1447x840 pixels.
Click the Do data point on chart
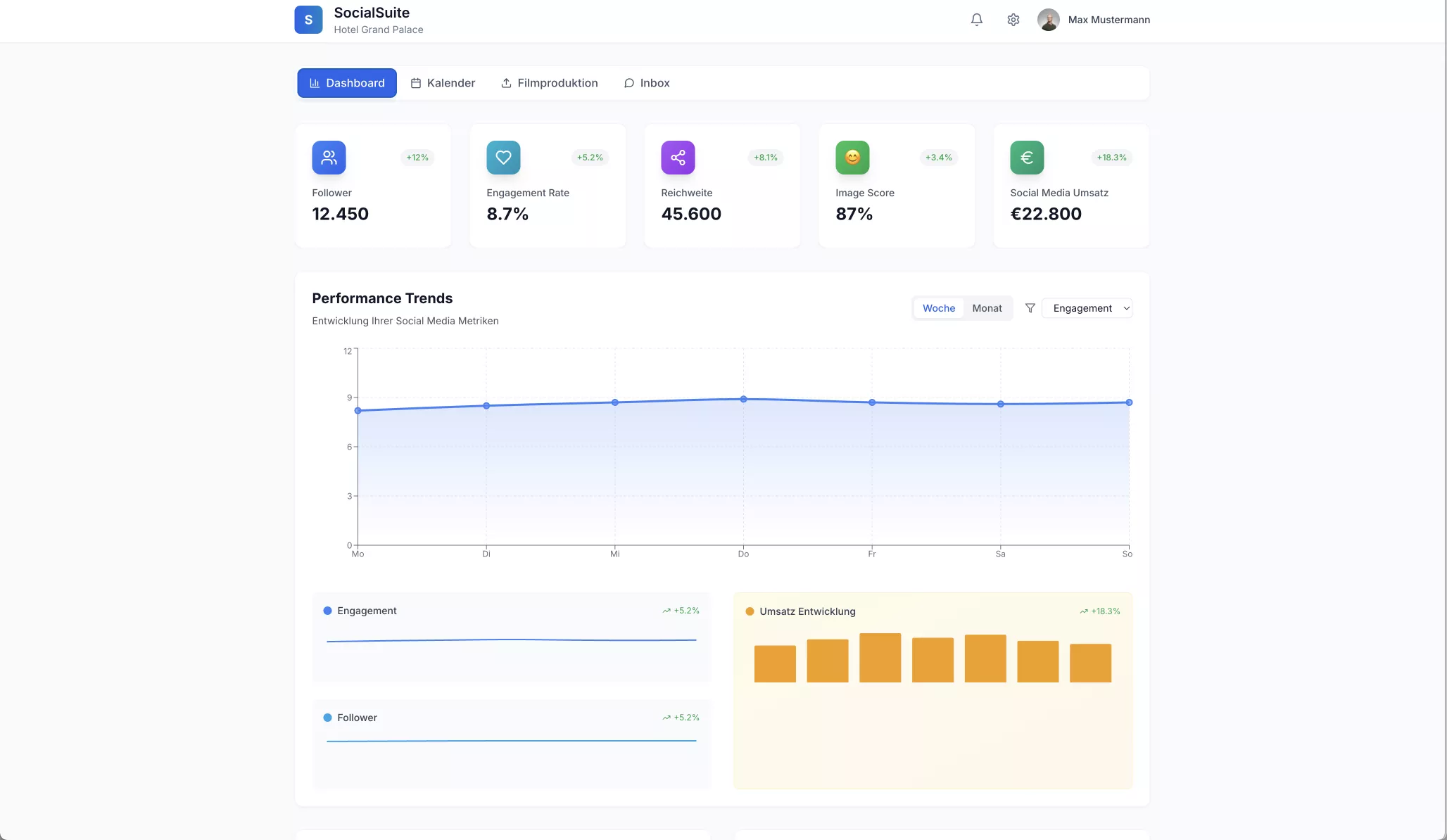pyautogui.click(x=743, y=399)
